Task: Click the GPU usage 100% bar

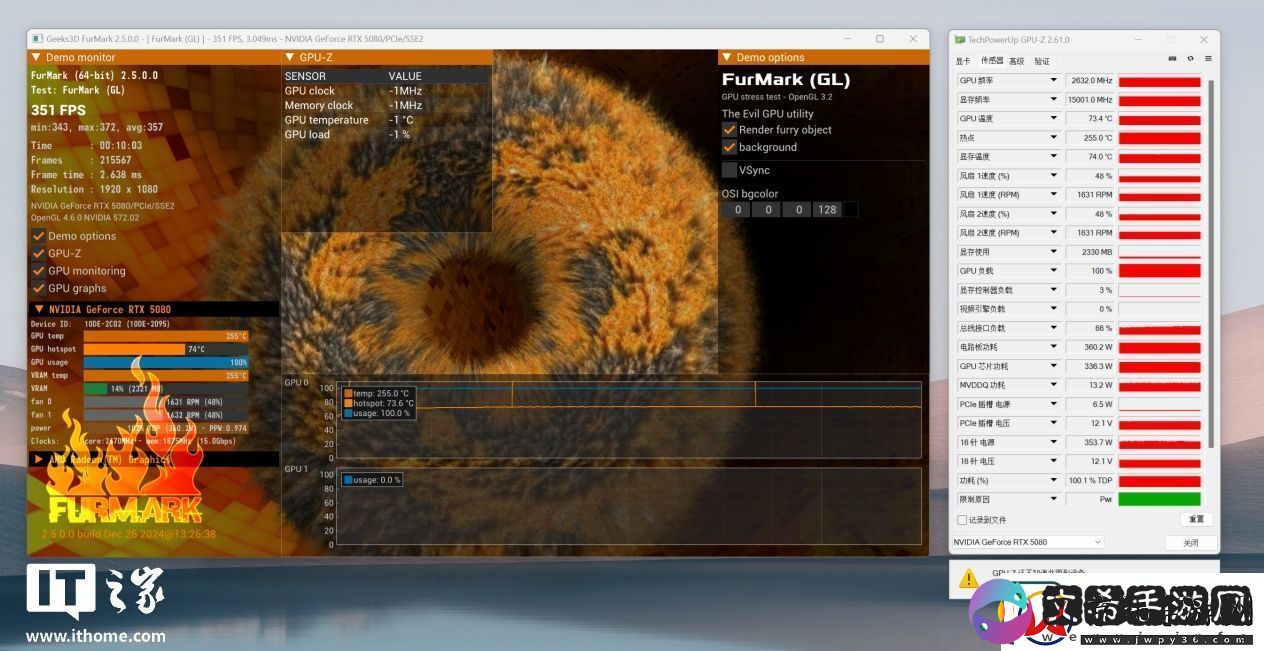Action: pyautogui.click(x=166, y=362)
